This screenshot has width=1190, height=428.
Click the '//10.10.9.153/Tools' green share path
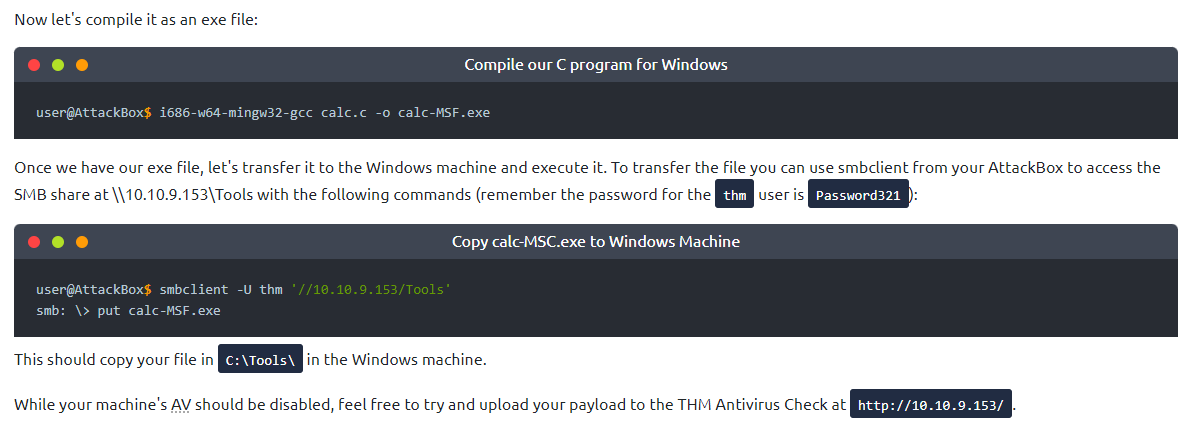372,290
